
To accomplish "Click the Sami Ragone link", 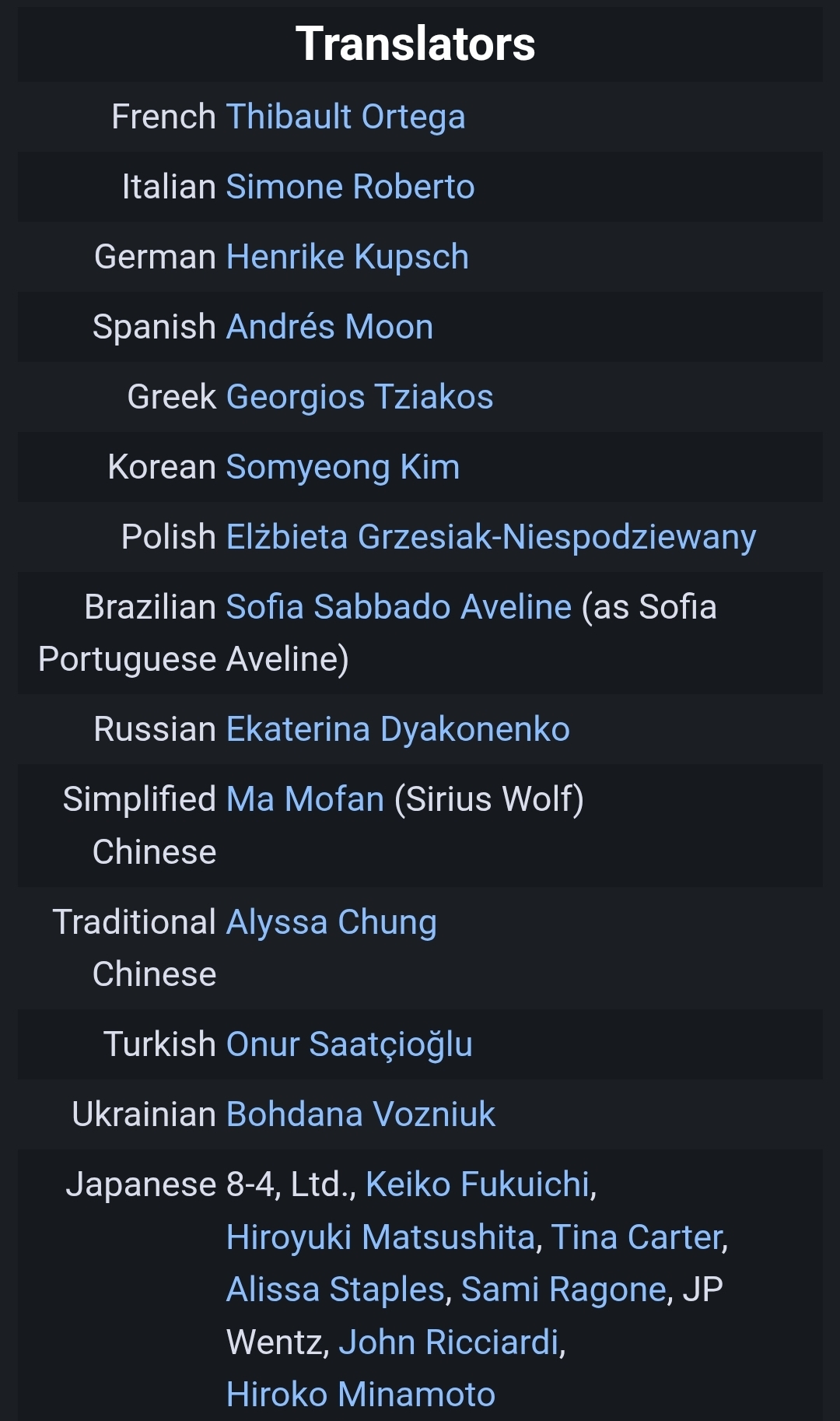I will click(x=564, y=1289).
